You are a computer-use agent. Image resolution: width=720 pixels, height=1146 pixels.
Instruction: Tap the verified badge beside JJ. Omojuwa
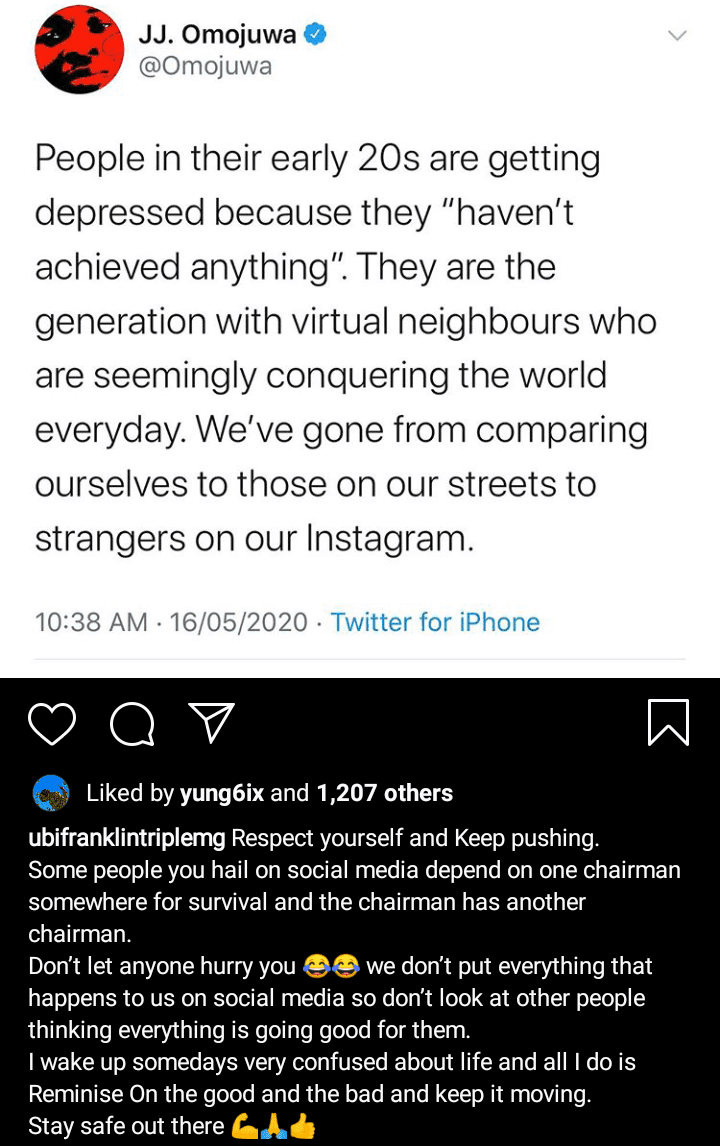click(316, 35)
